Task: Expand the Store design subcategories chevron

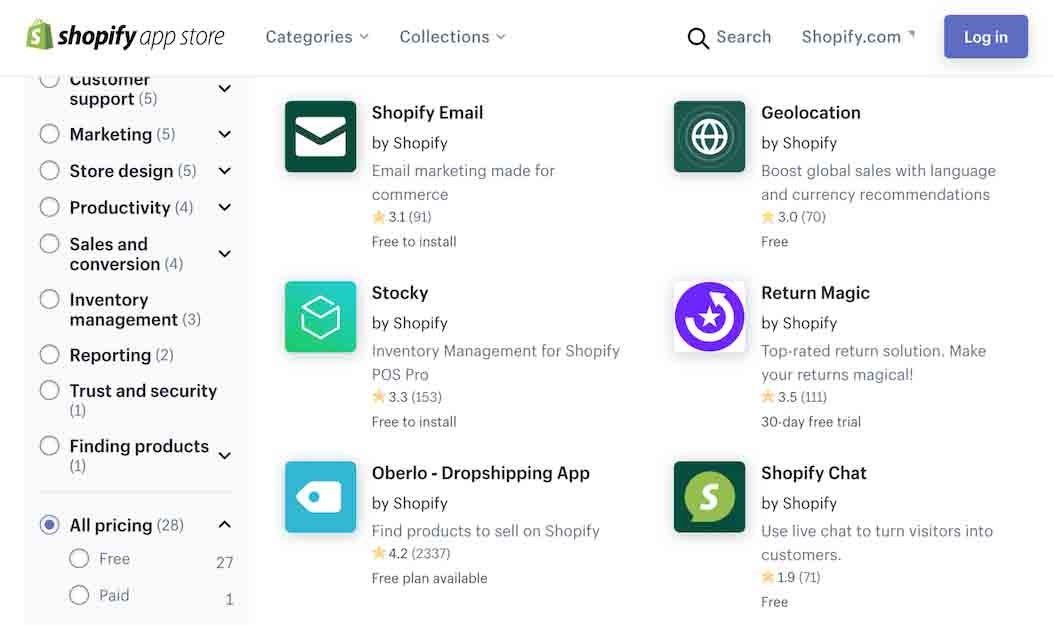Action: (x=225, y=171)
